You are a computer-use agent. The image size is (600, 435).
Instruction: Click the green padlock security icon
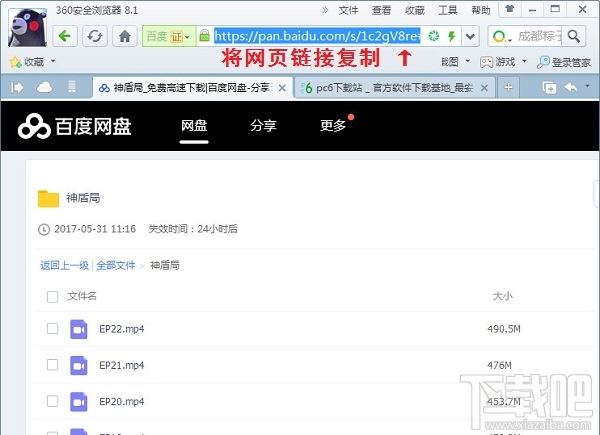click(x=205, y=36)
